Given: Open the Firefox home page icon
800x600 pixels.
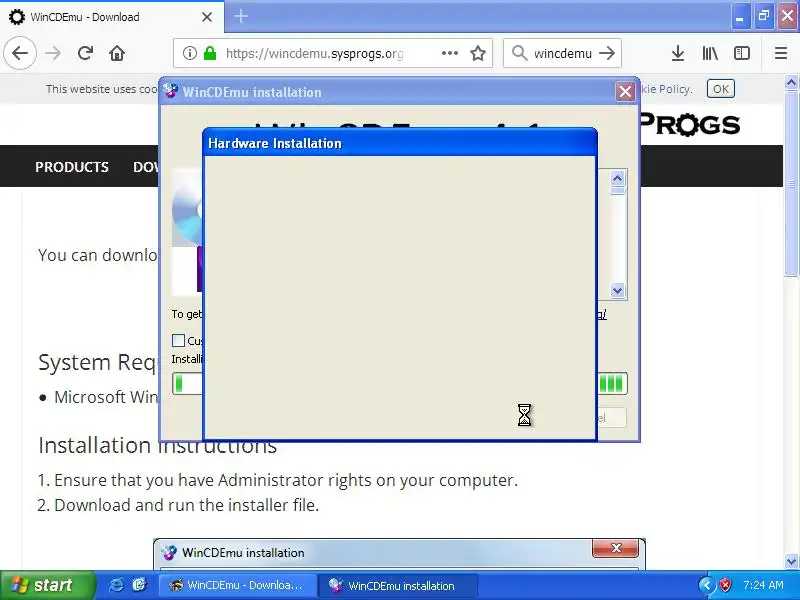Looking at the screenshot, I should click(x=117, y=53).
